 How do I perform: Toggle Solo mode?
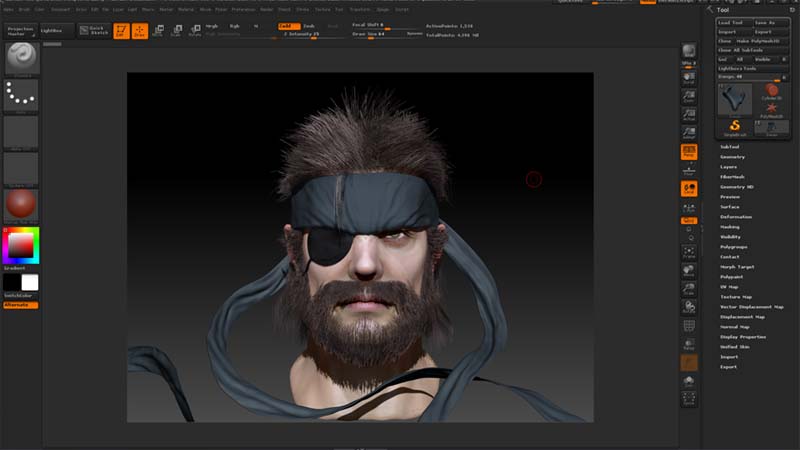tap(689, 381)
